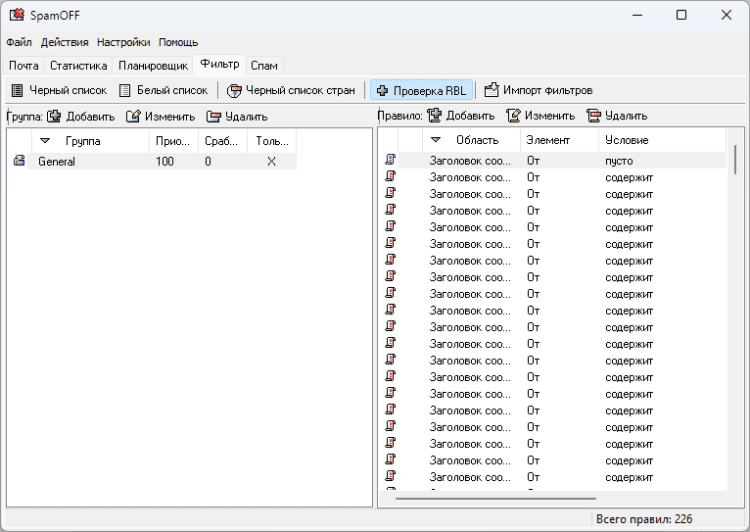Click Удалить in the Группа toolbar
The height and width of the screenshot is (532, 750).
[x=237, y=116]
